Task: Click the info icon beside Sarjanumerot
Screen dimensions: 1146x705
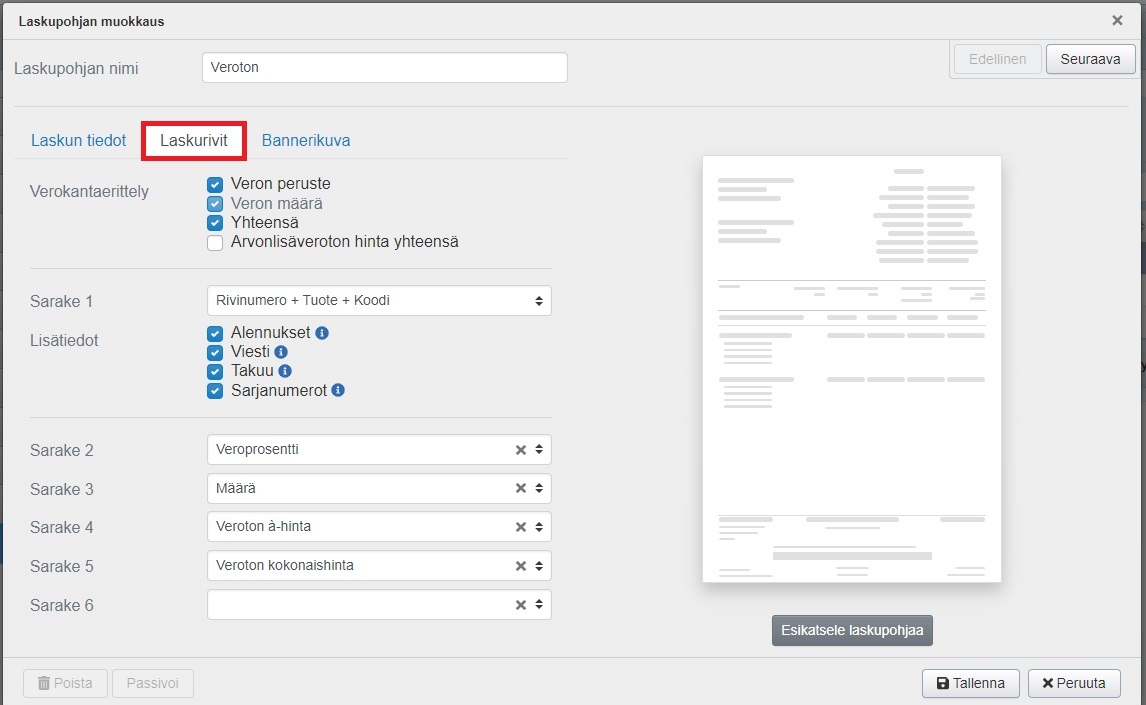Action: [338, 390]
